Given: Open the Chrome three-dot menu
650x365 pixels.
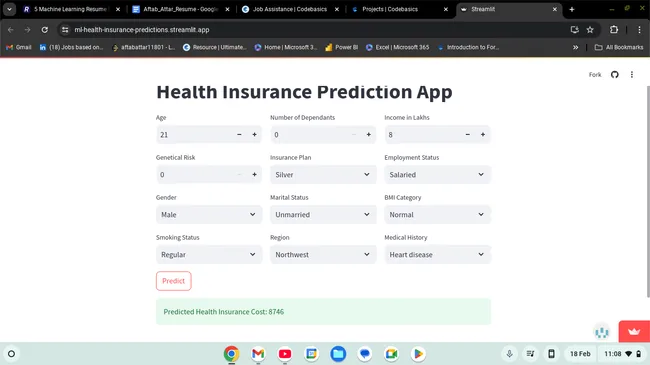Looking at the screenshot, I should [x=639, y=30].
